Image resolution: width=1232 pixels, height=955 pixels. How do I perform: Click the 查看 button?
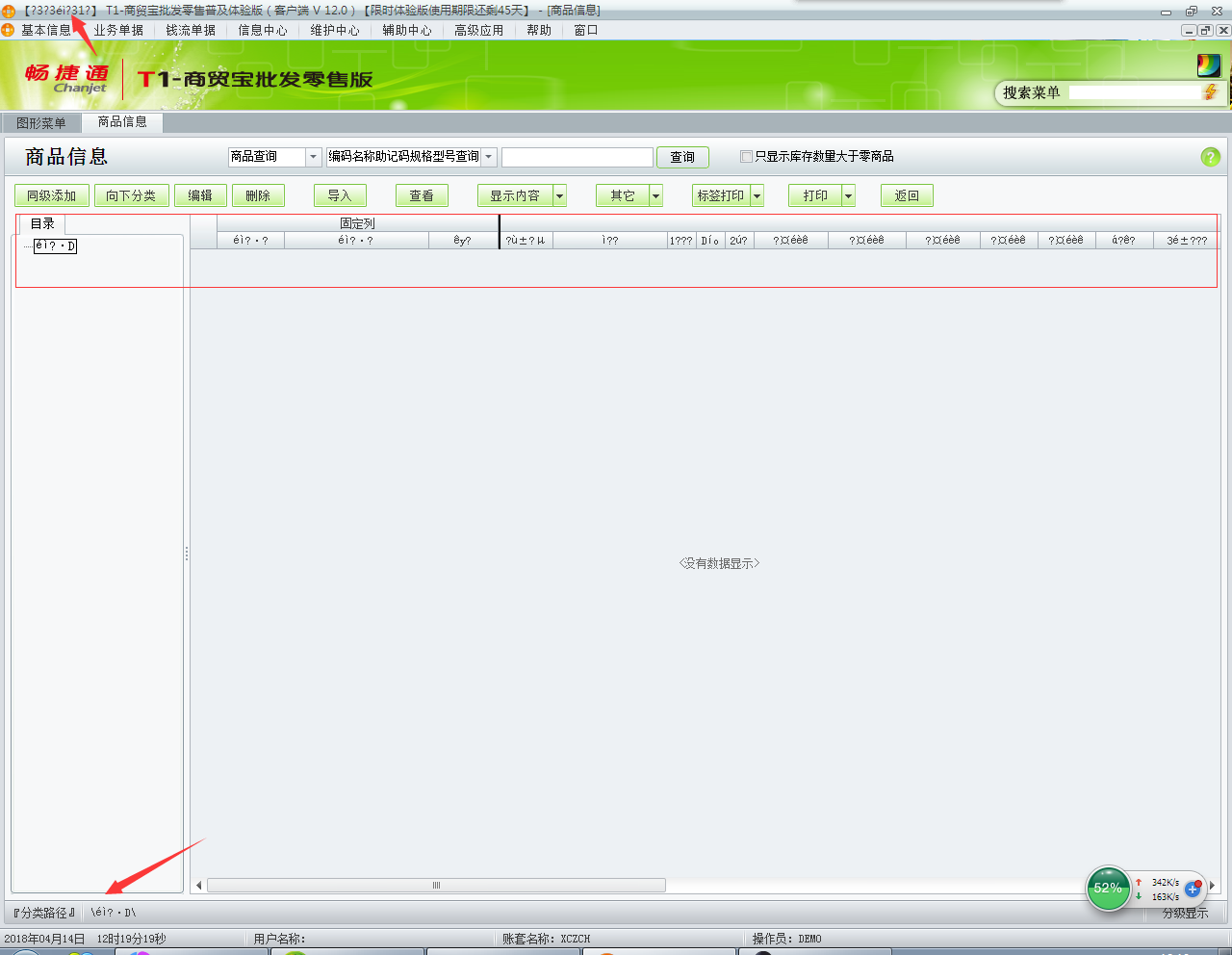coord(422,195)
